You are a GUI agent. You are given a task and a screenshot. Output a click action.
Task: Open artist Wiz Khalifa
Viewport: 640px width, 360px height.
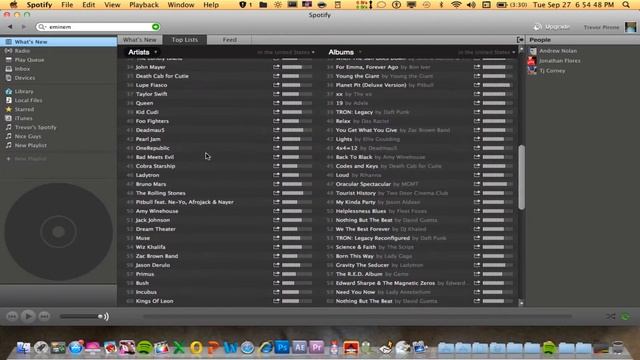coord(151,247)
